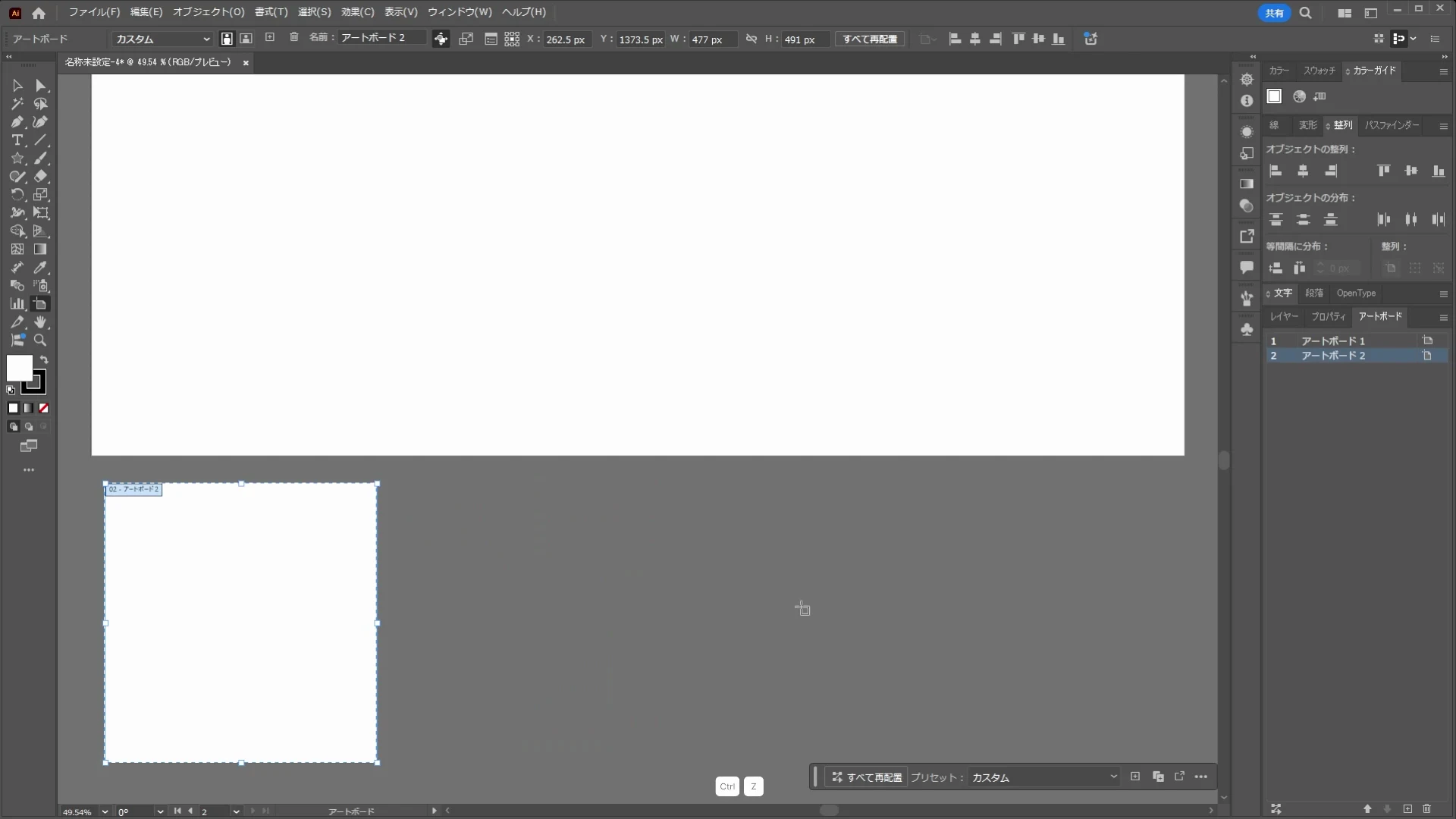Click the delete artboard trash icon in control bar

(294, 38)
